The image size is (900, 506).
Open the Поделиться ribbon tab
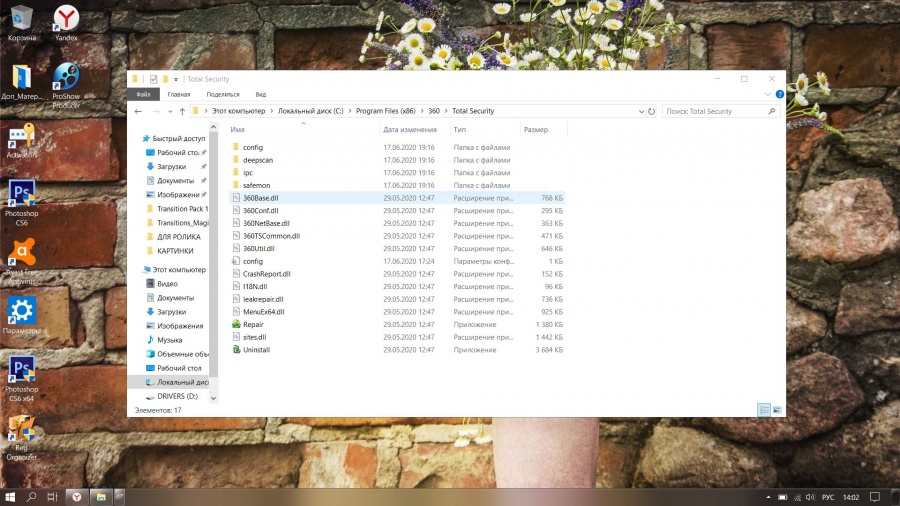coord(223,94)
